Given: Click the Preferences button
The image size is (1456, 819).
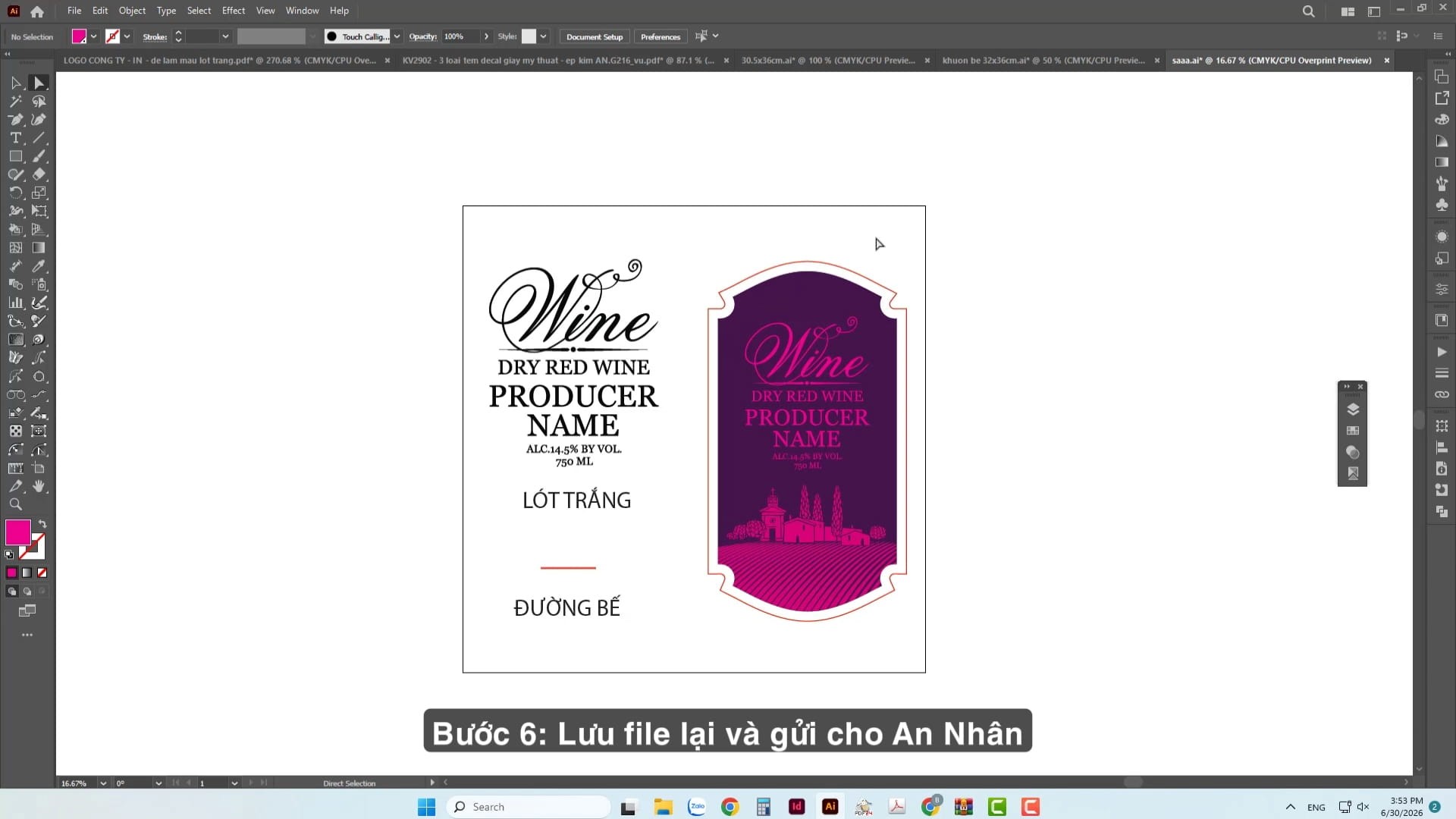Looking at the screenshot, I should [x=661, y=36].
